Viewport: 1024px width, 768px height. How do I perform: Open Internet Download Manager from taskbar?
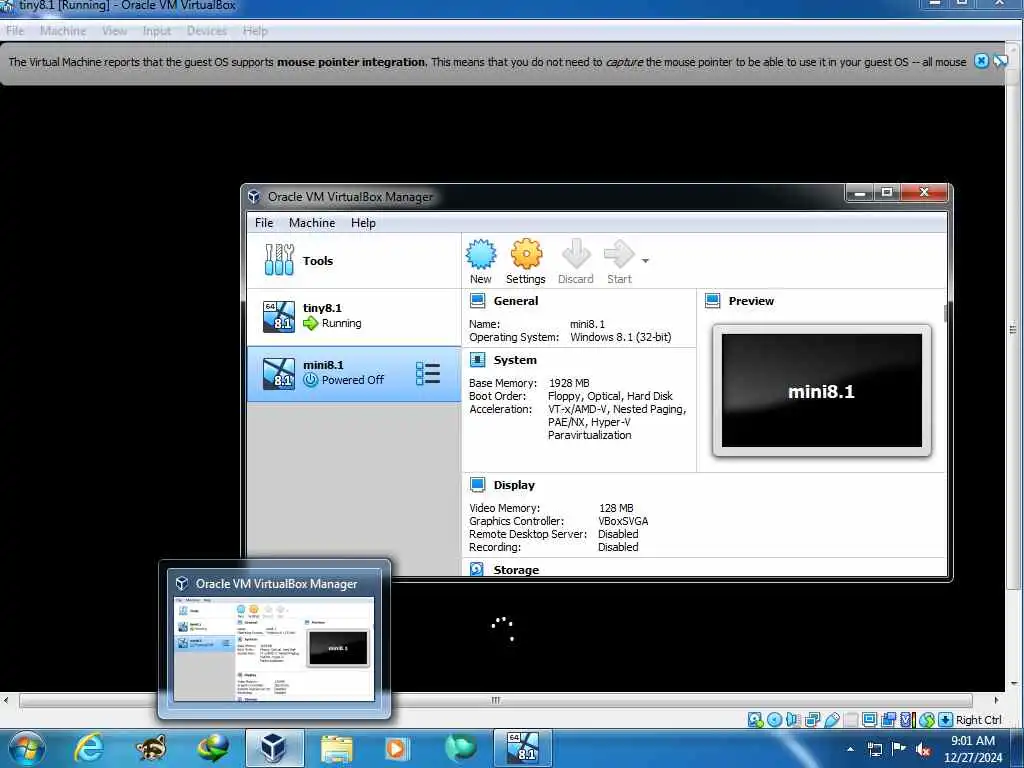click(212, 748)
